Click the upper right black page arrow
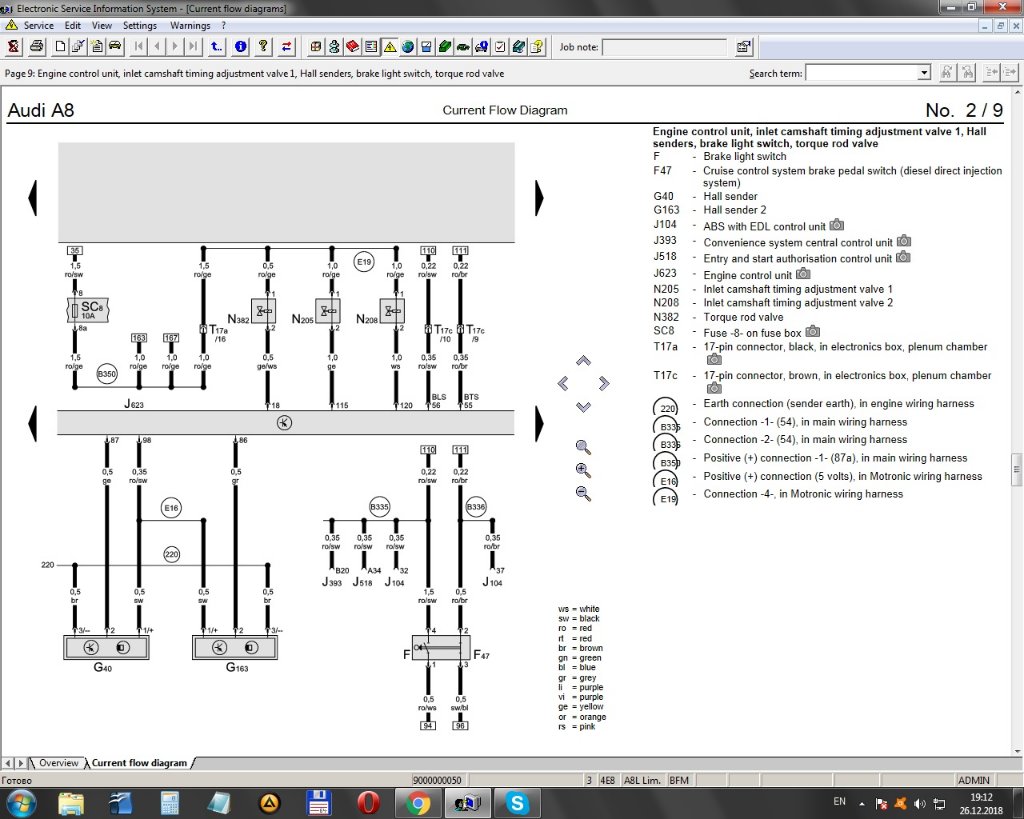 click(539, 197)
